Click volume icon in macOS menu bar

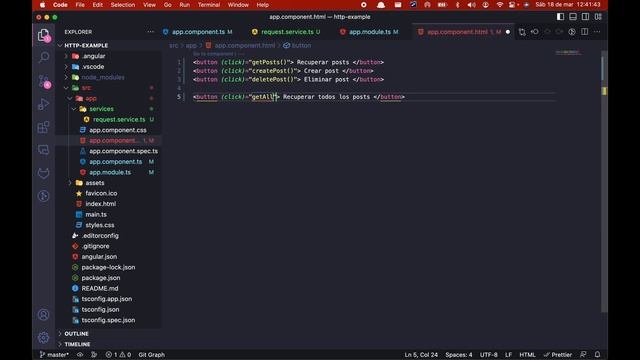click(471, 5)
